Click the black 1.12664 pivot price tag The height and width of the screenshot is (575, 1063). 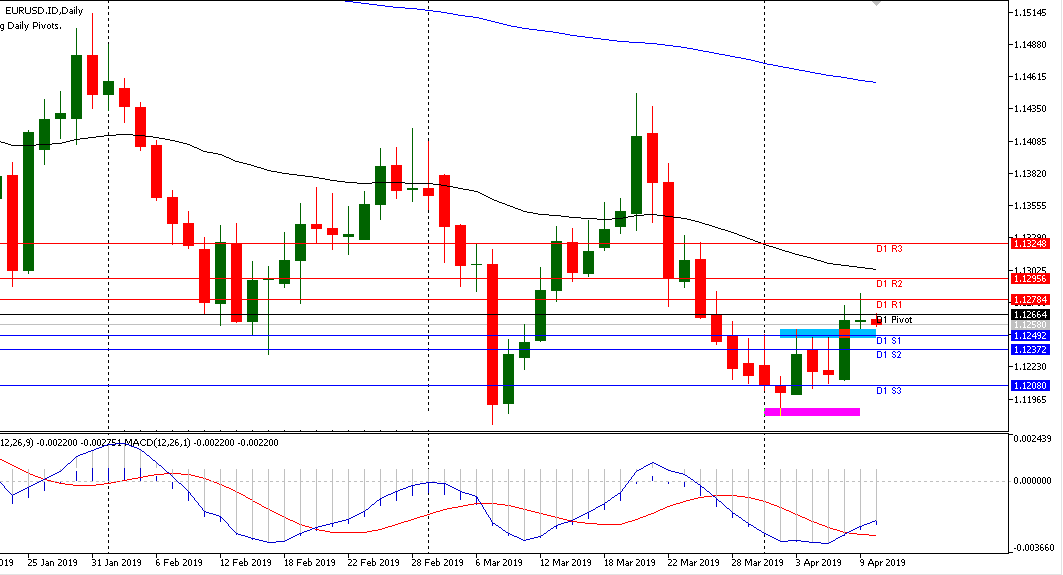click(1030, 315)
